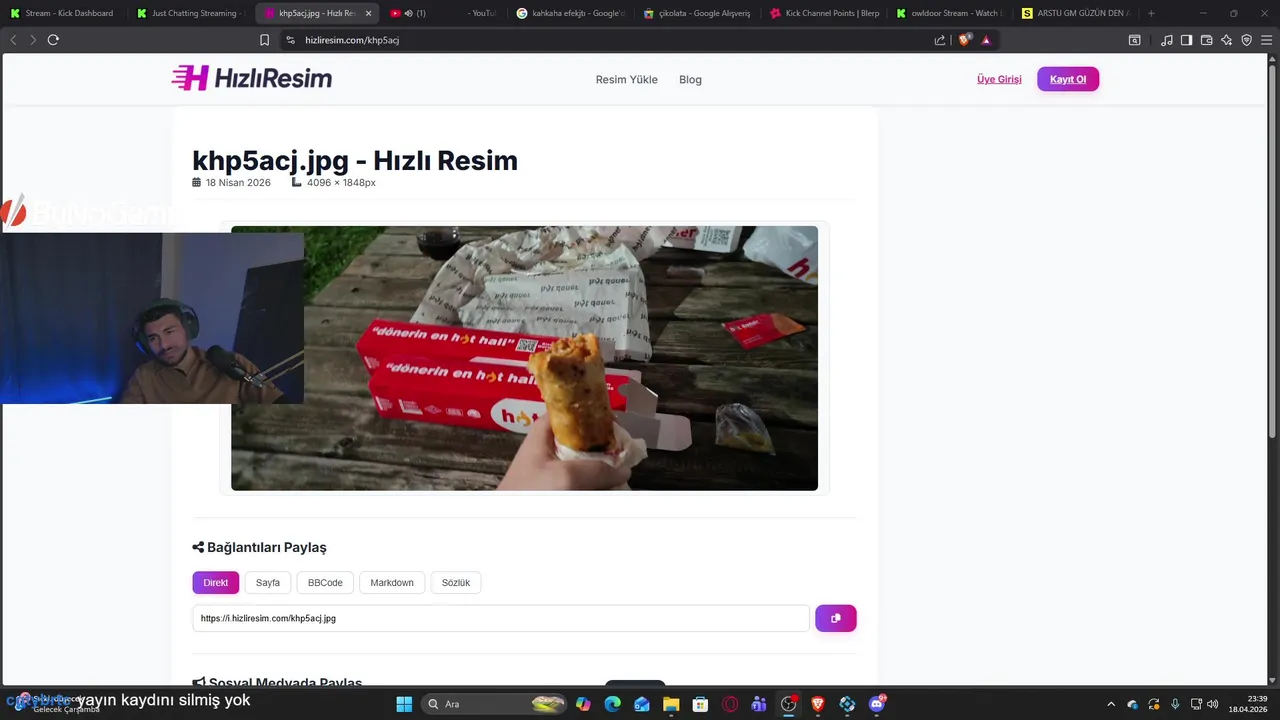Go forward in browser history
Viewport: 1280px width, 720px height.
point(32,40)
